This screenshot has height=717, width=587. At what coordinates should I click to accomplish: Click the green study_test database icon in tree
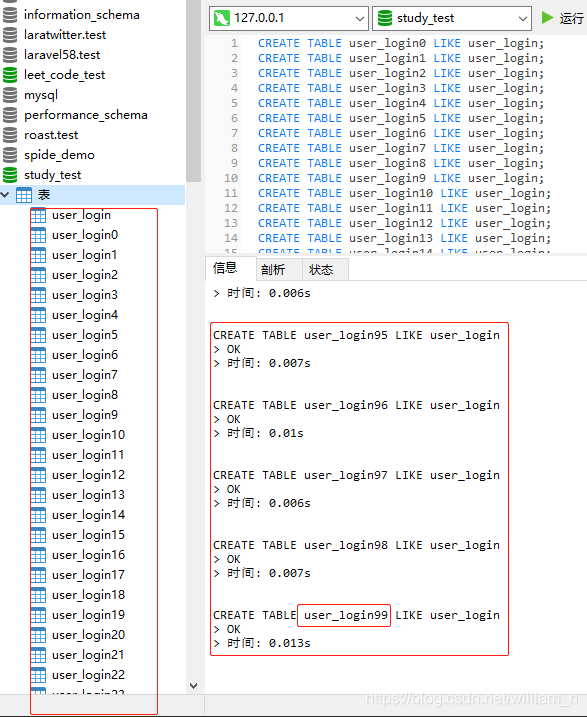click(10, 175)
